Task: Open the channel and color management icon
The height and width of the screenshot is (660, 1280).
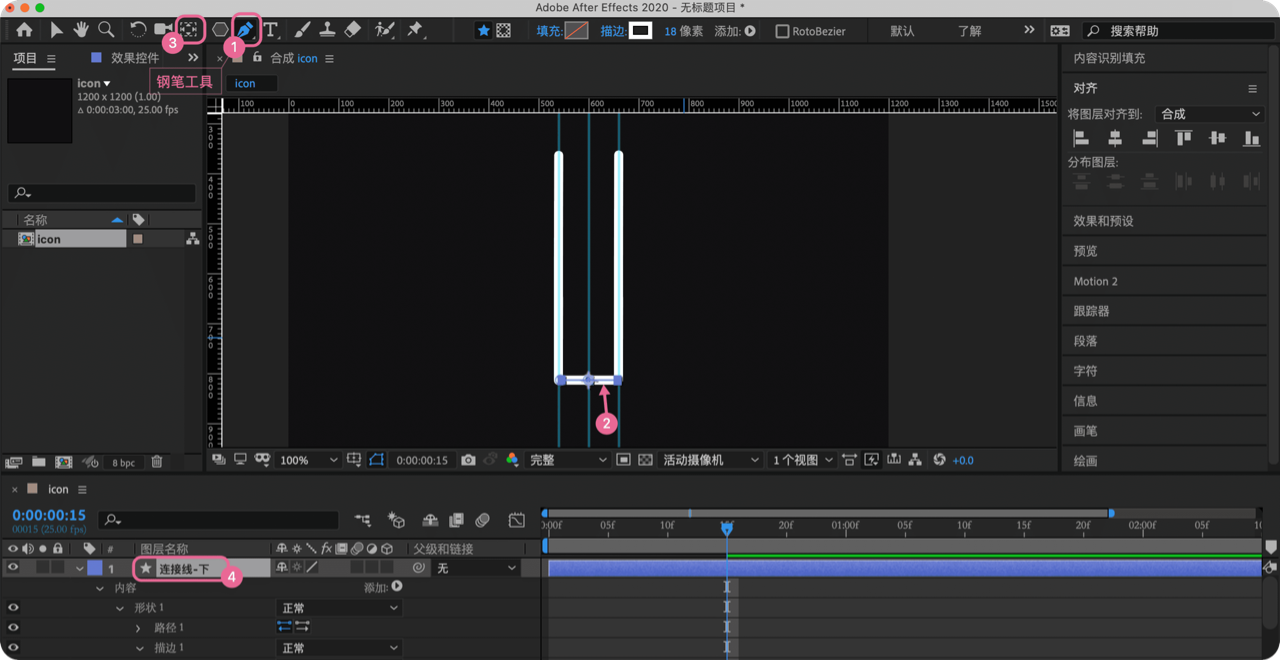Action: pos(512,460)
